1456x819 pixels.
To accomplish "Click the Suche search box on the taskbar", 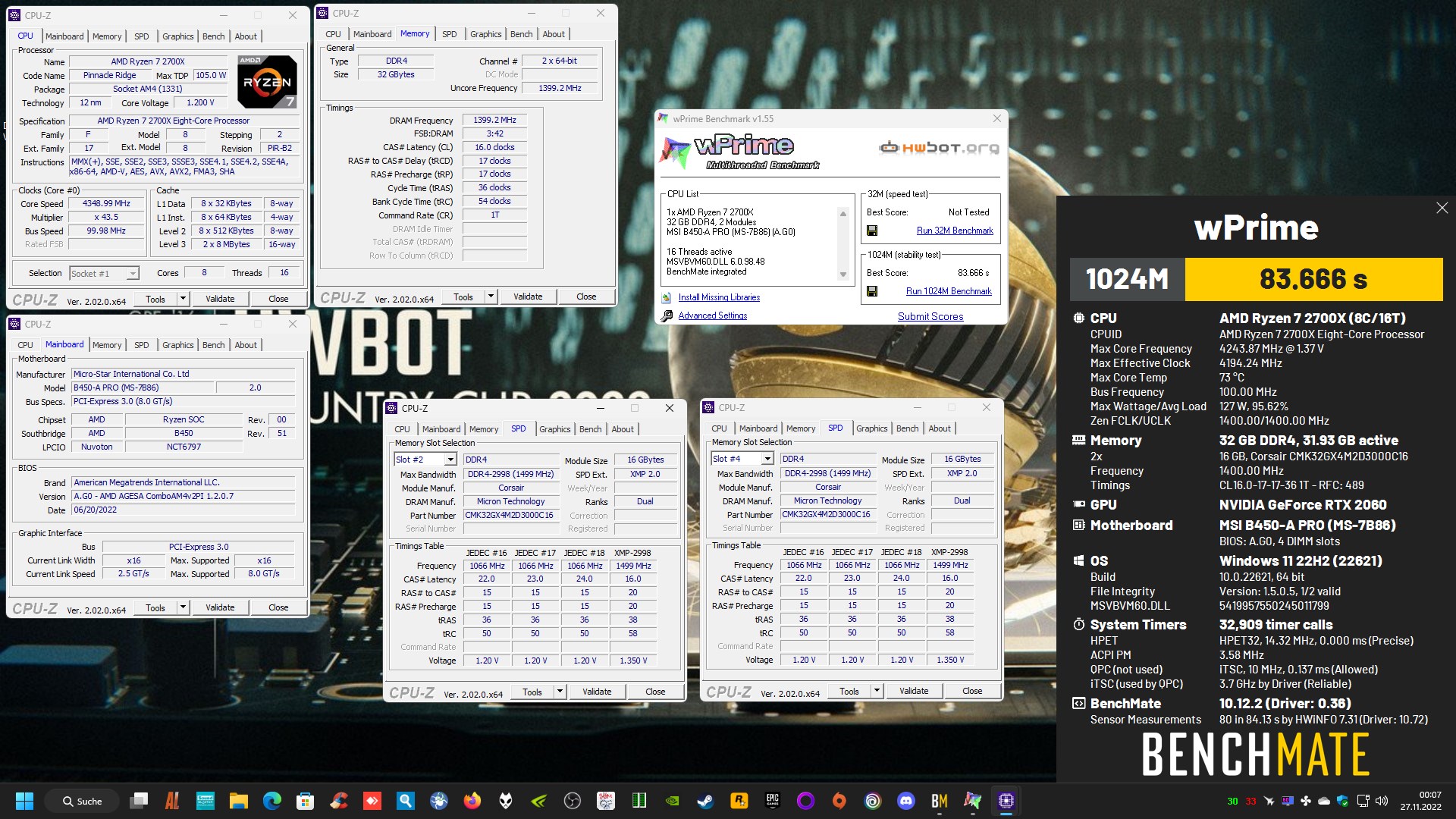I will [82, 801].
